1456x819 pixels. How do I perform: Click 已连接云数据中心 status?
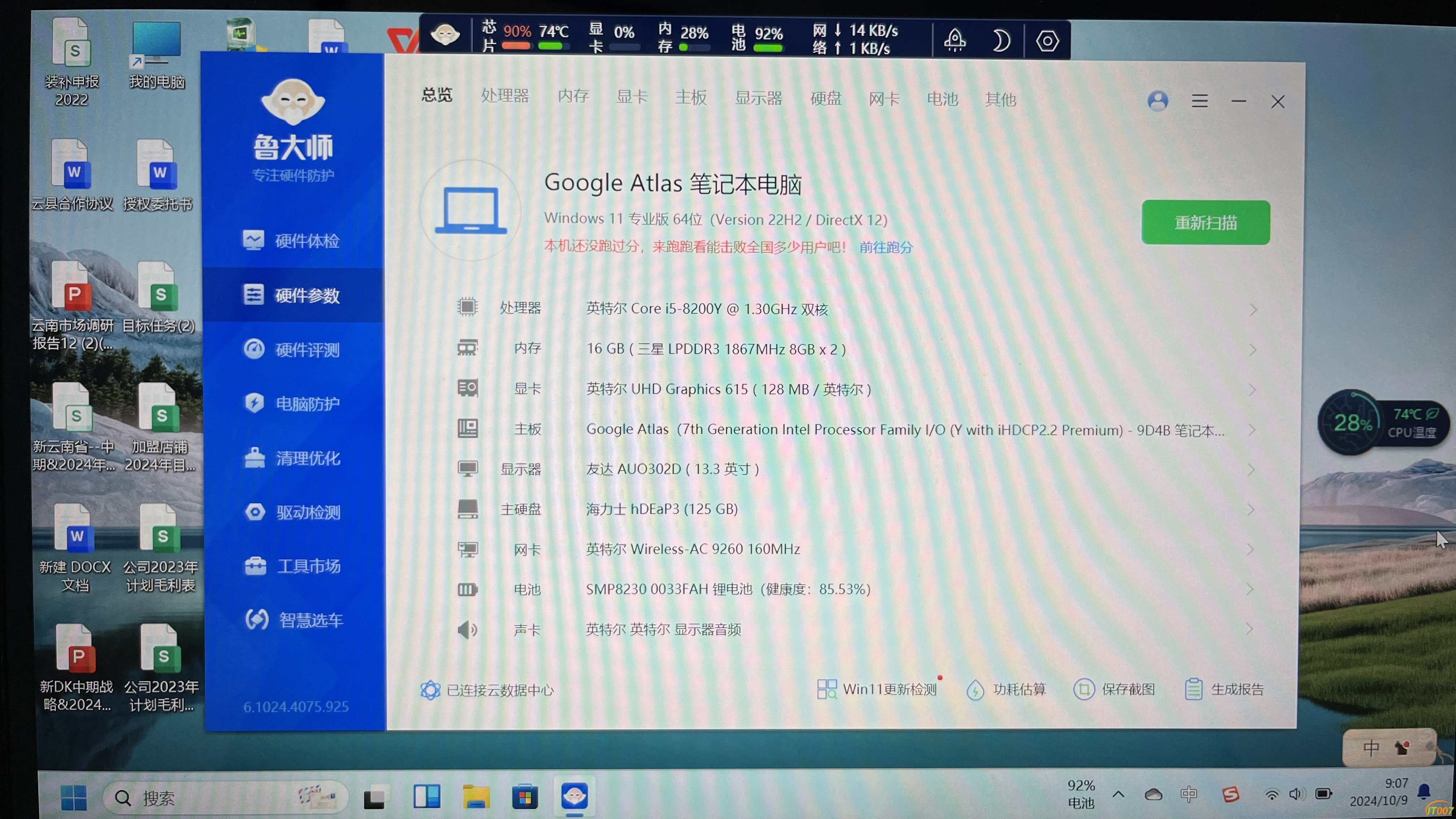487,690
